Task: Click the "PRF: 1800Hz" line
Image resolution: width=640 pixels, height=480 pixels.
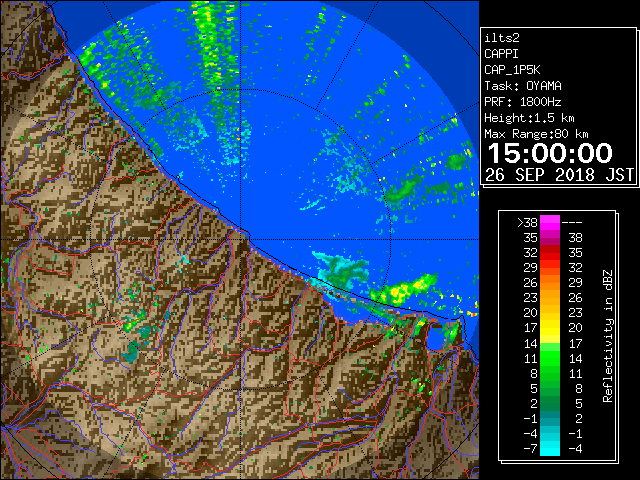Action: pyautogui.click(x=523, y=102)
